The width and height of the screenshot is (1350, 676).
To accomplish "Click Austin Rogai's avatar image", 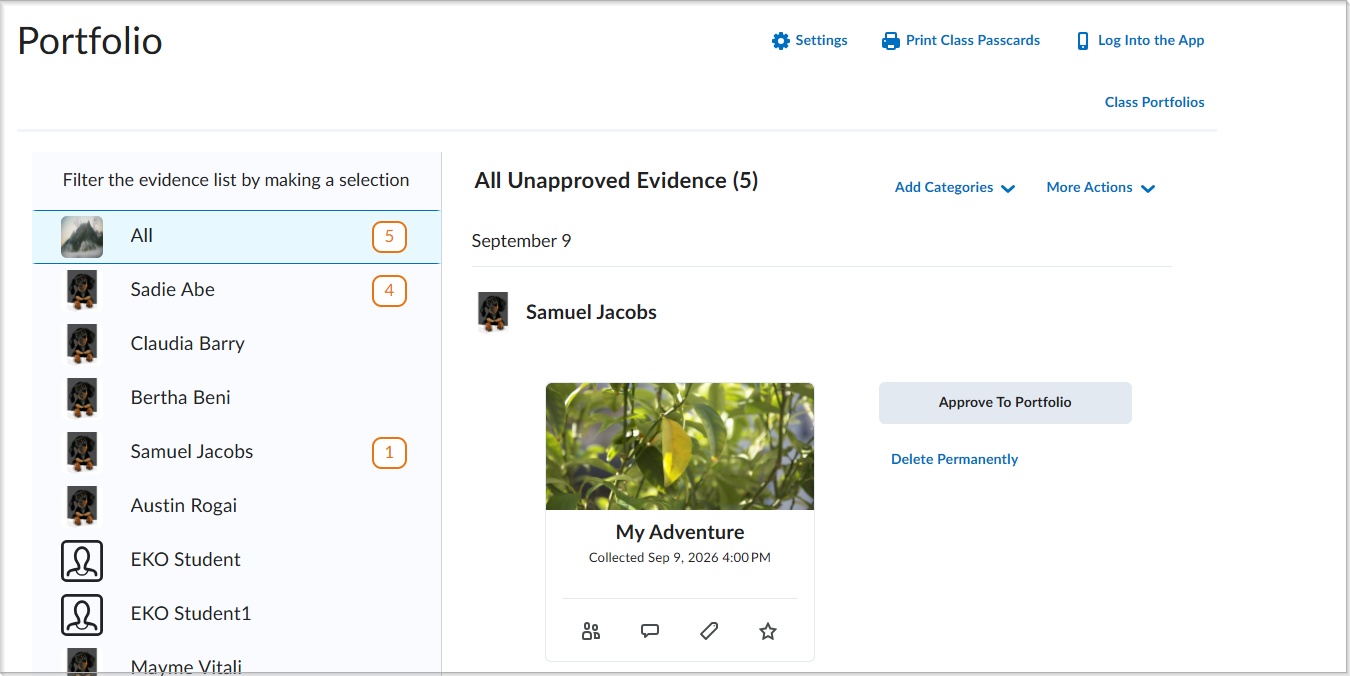I will pyautogui.click(x=82, y=506).
